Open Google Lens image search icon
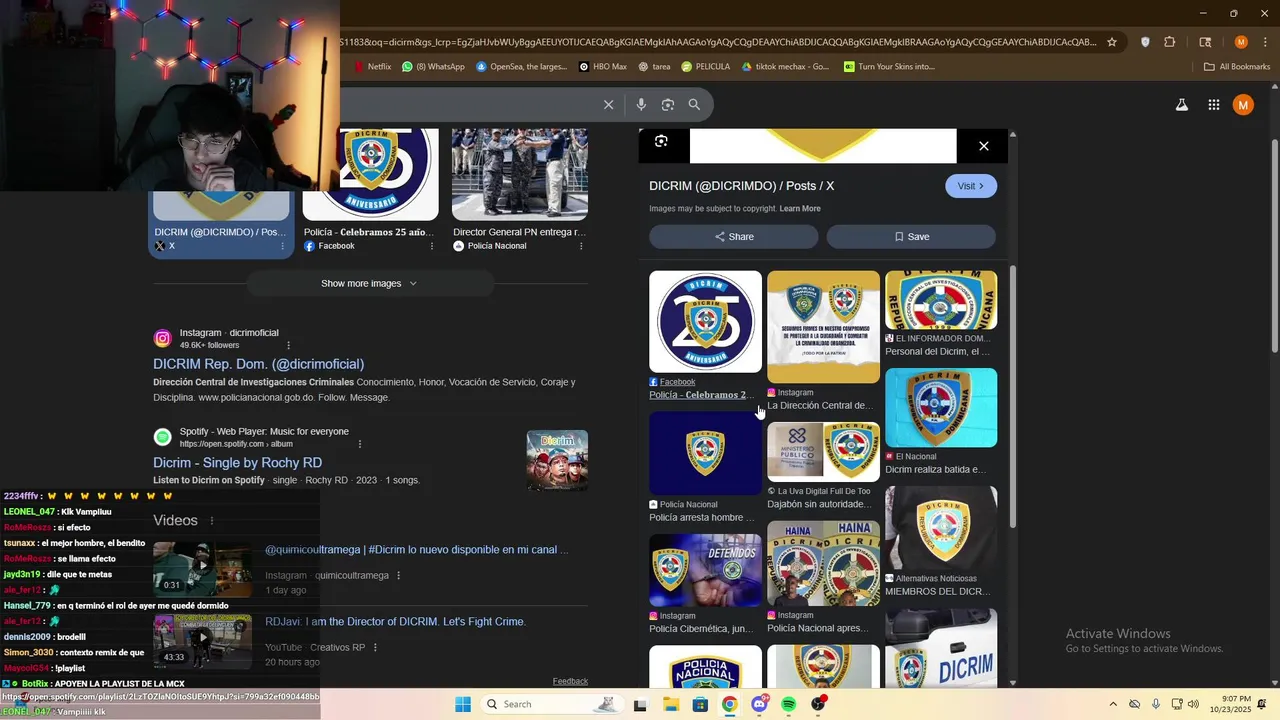Screen dimensions: 1280x720 click(x=668, y=104)
